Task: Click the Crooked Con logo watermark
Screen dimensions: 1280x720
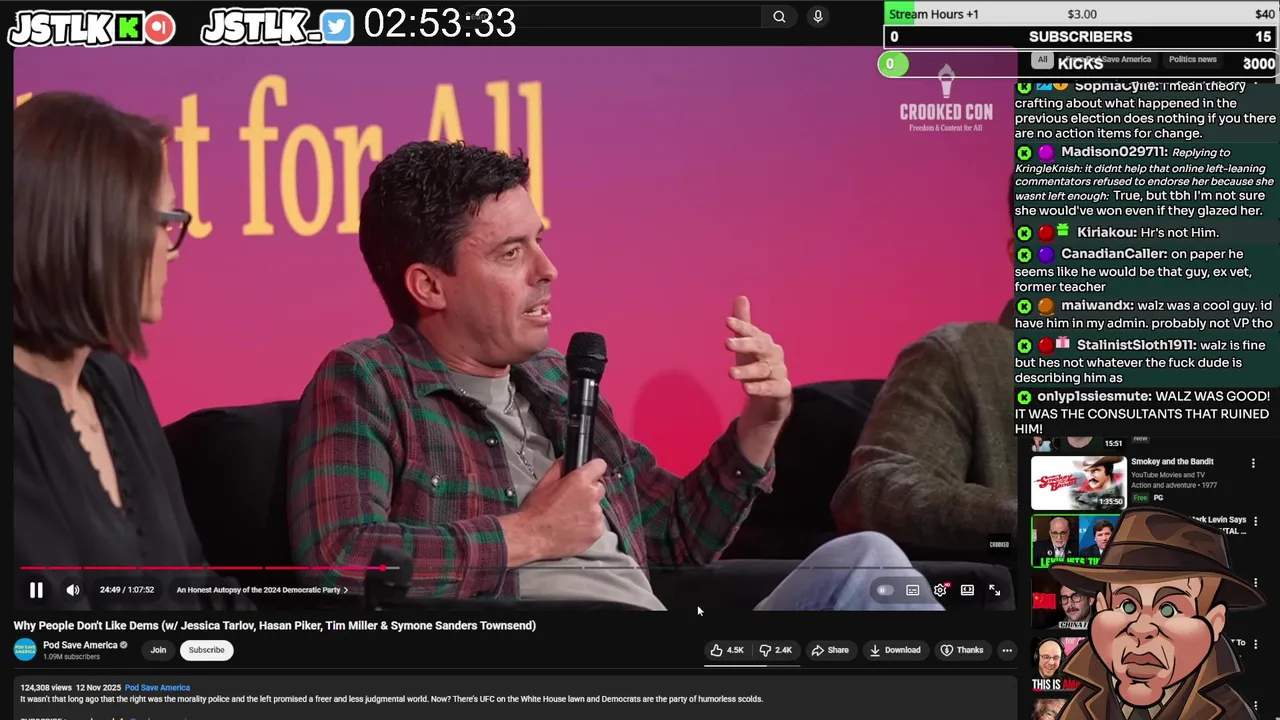Action: point(946,98)
